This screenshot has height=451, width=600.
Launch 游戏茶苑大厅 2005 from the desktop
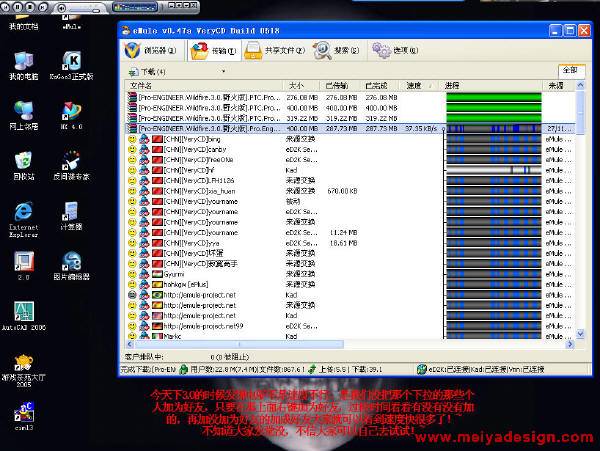(24, 370)
